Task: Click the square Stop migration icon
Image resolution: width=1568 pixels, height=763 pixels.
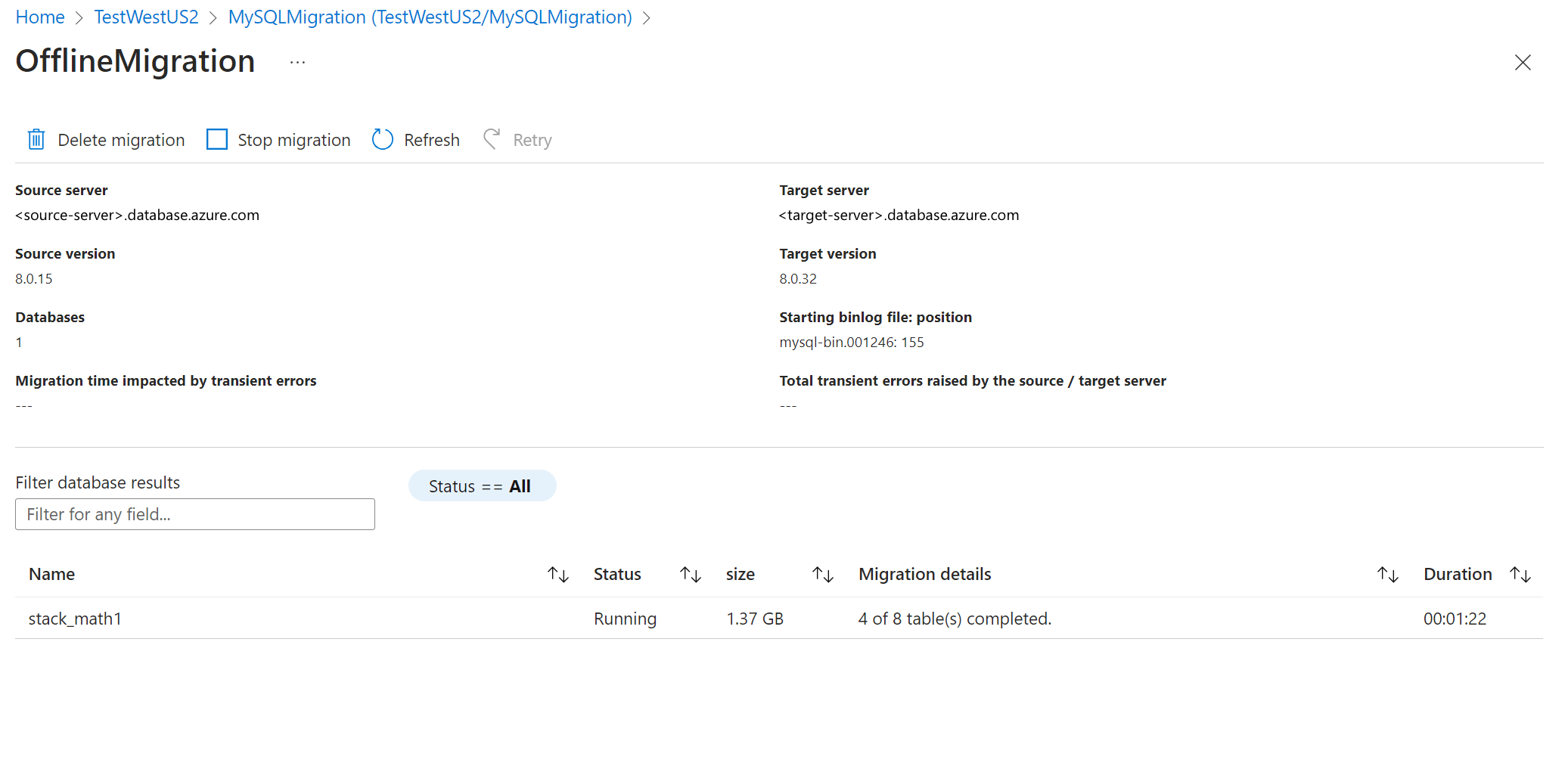Action: pos(217,139)
